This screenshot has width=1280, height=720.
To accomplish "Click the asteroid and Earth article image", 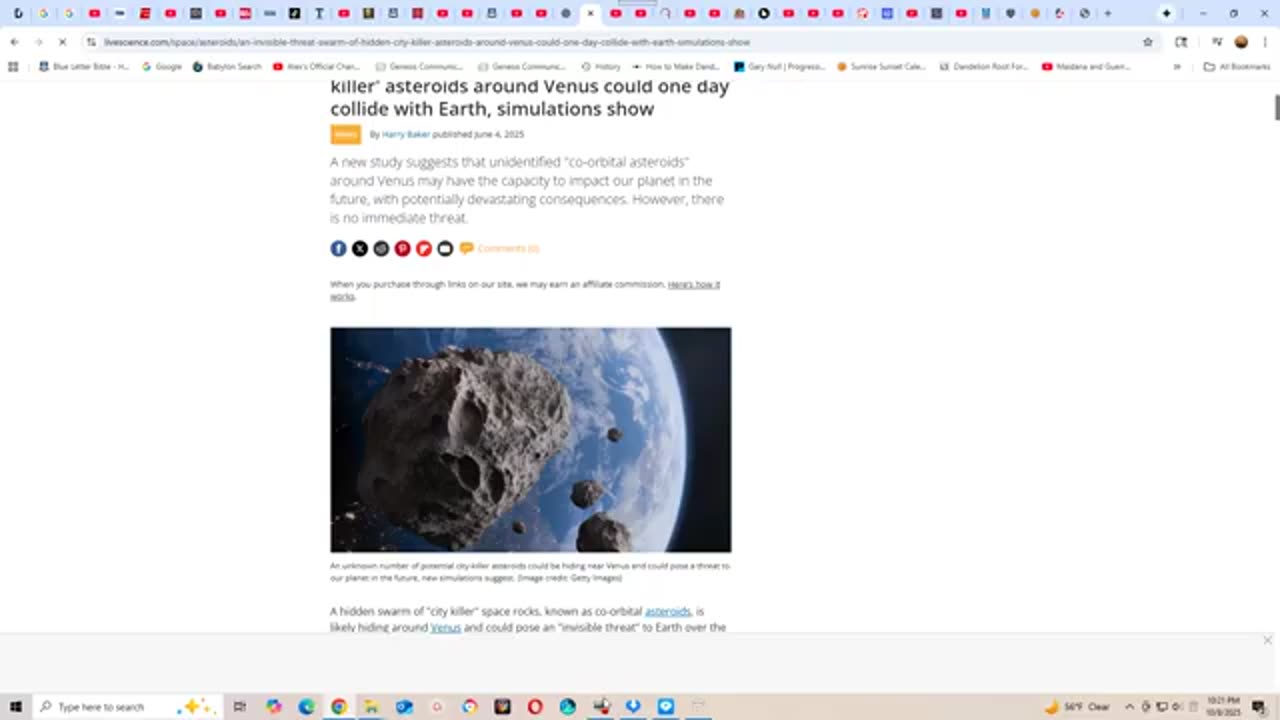I will coord(530,440).
